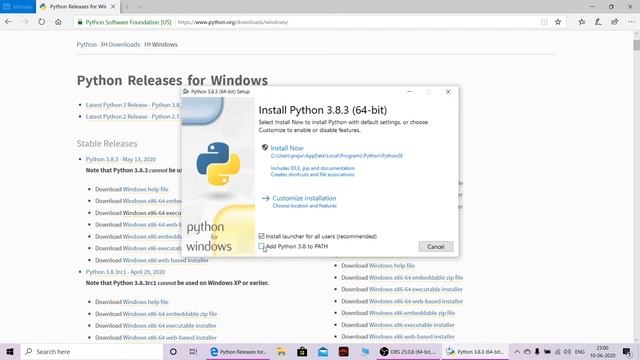Show the tab previews chevron

pos(140,7)
